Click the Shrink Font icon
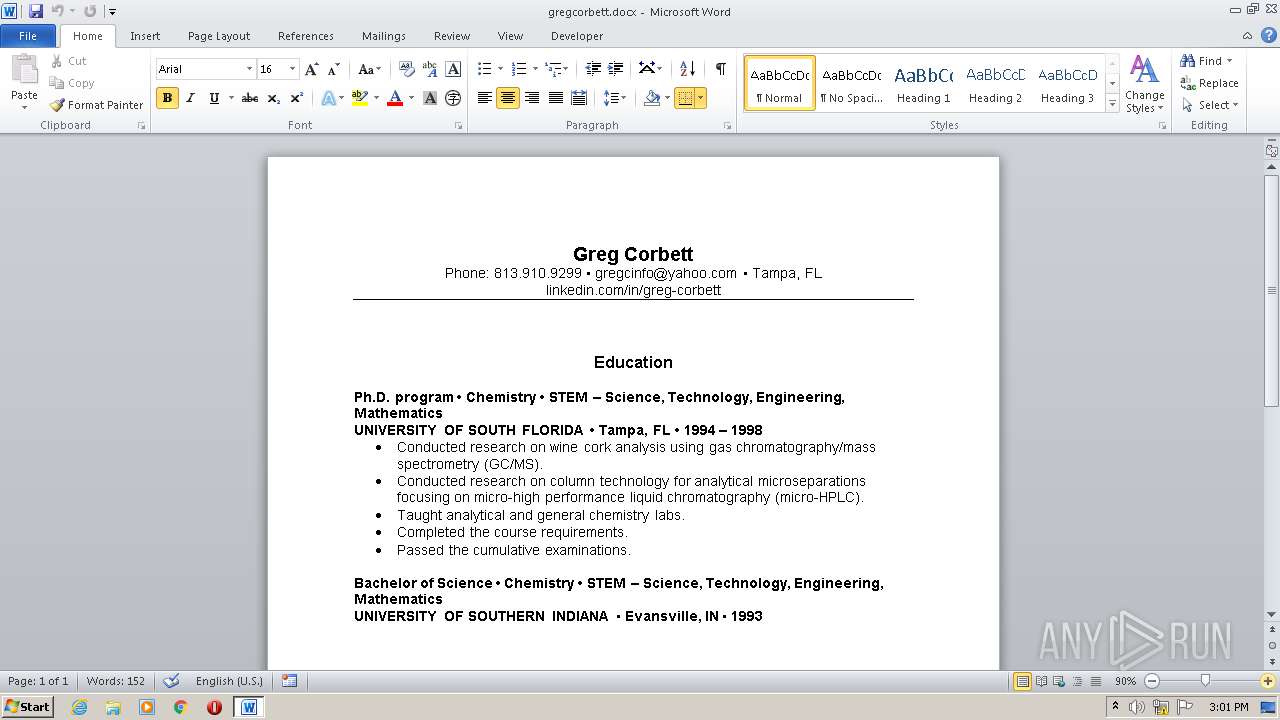 (x=334, y=69)
